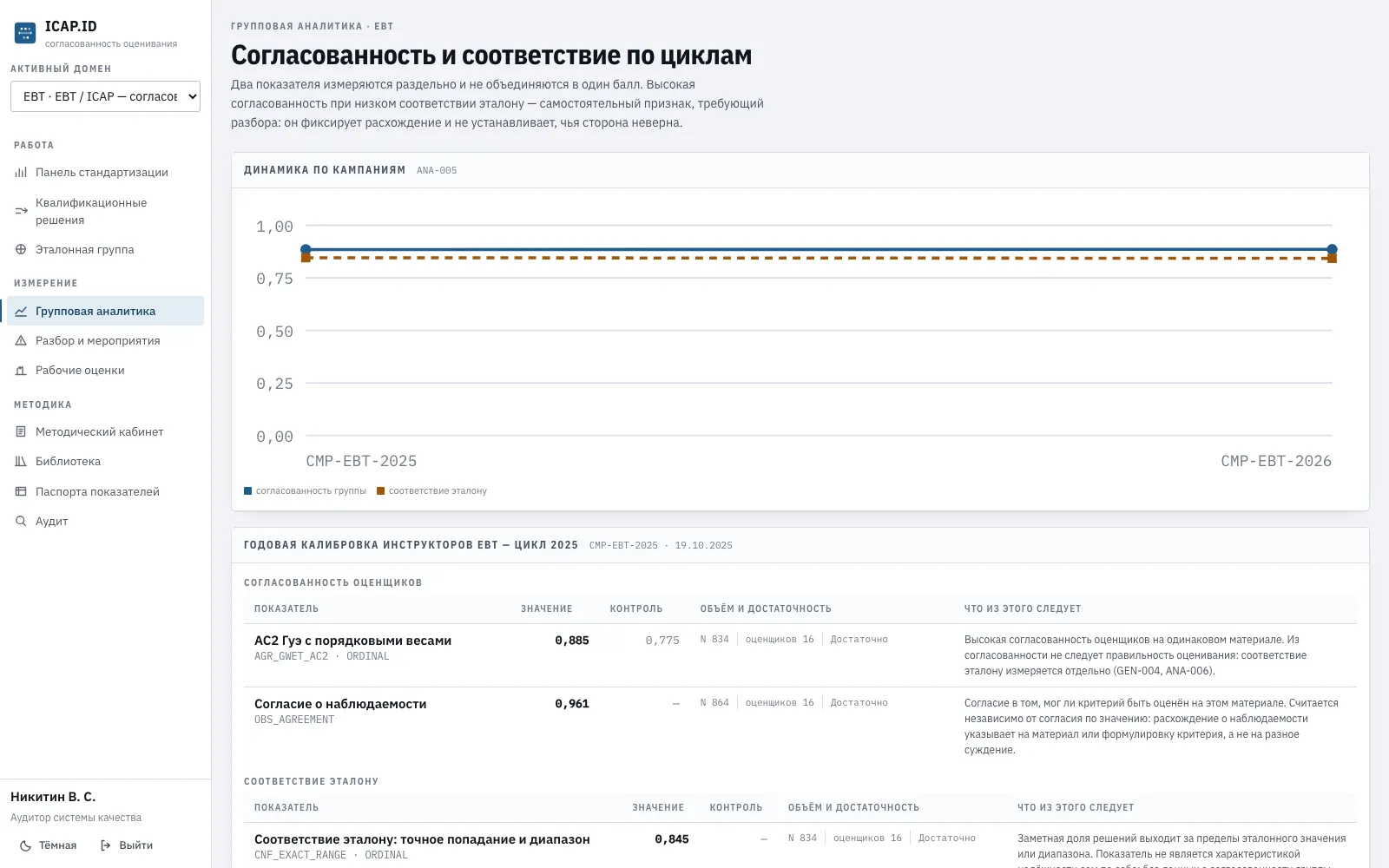Click the Библиотека books icon
1389x868 pixels.
pos(21,461)
